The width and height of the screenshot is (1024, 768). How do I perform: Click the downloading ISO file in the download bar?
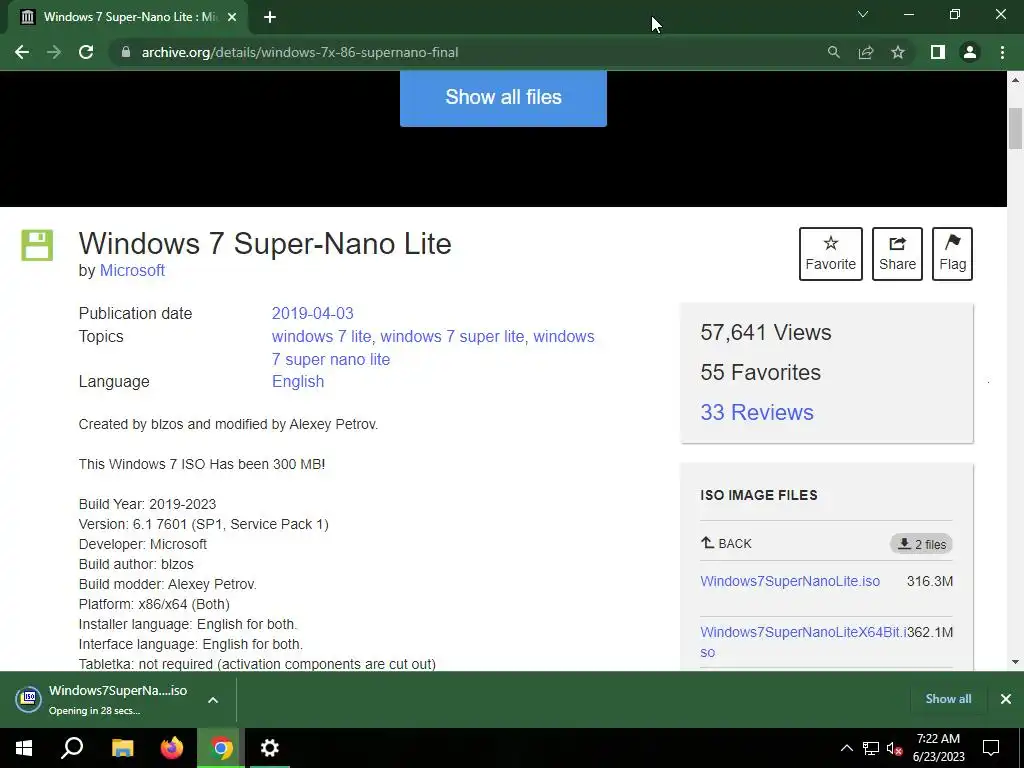102,699
